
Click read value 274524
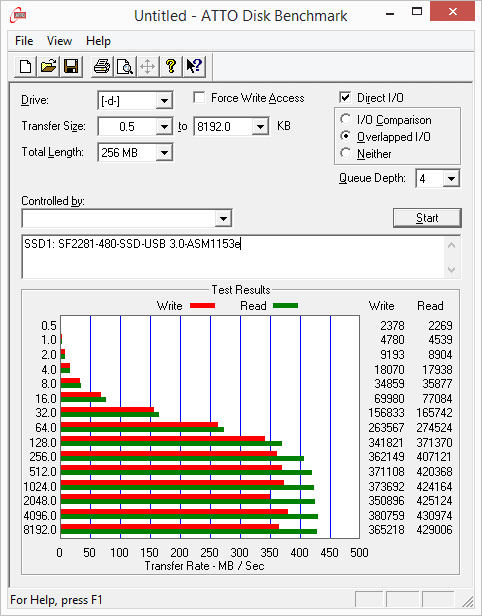point(434,427)
